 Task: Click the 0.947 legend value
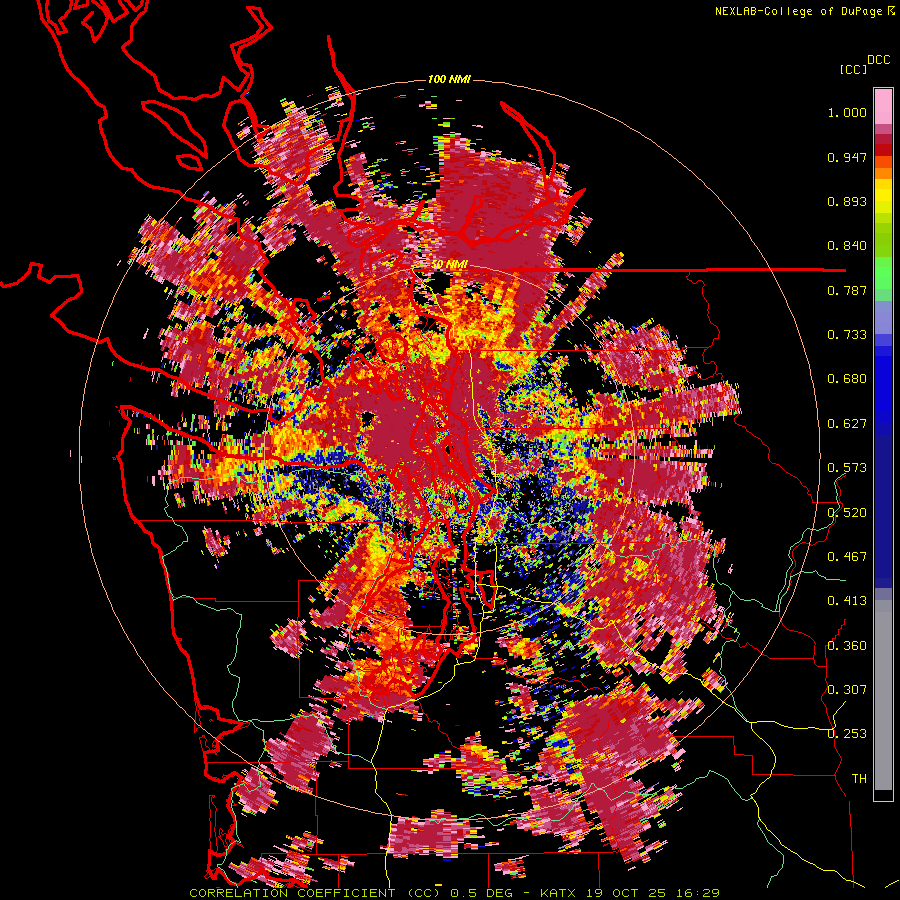[x=847, y=157]
